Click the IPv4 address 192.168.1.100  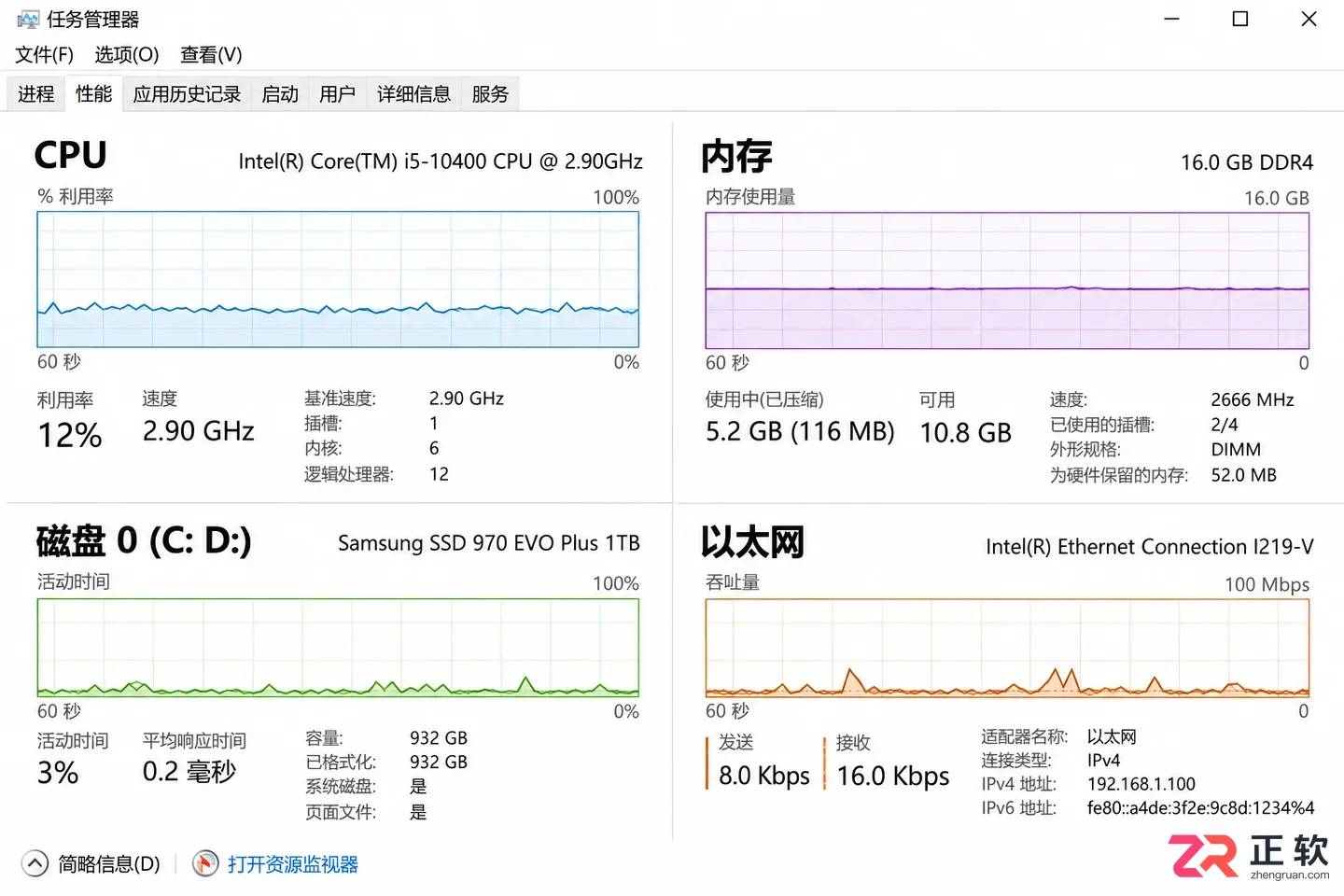pyautogui.click(x=1141, y=784)
